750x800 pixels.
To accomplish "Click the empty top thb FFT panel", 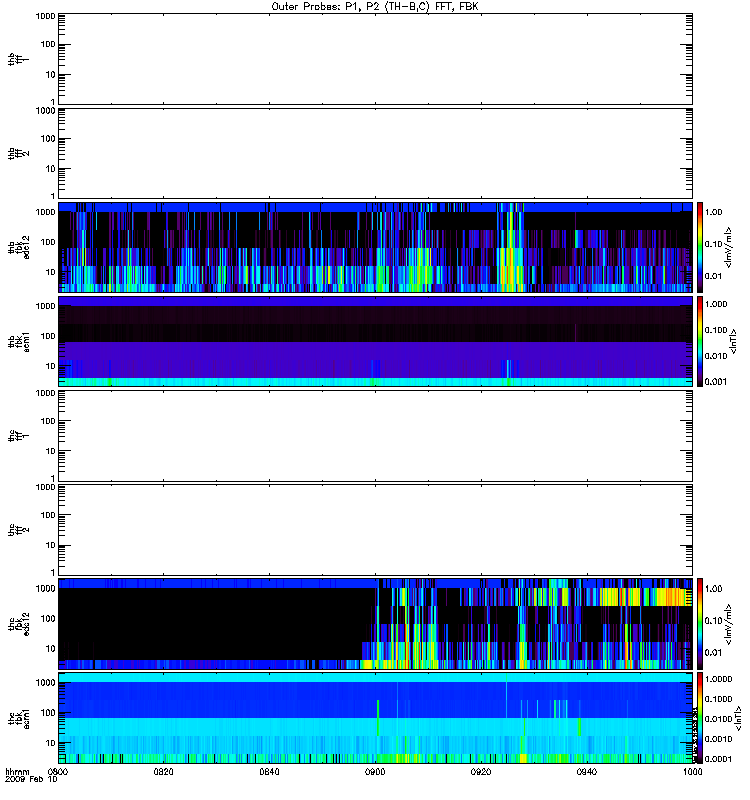I will pos(375,59).
